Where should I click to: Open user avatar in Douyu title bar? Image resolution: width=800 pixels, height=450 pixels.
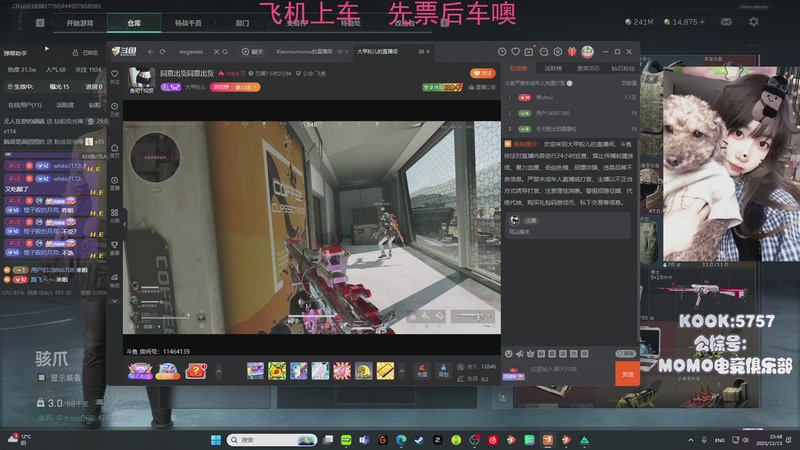pos(588,52)
